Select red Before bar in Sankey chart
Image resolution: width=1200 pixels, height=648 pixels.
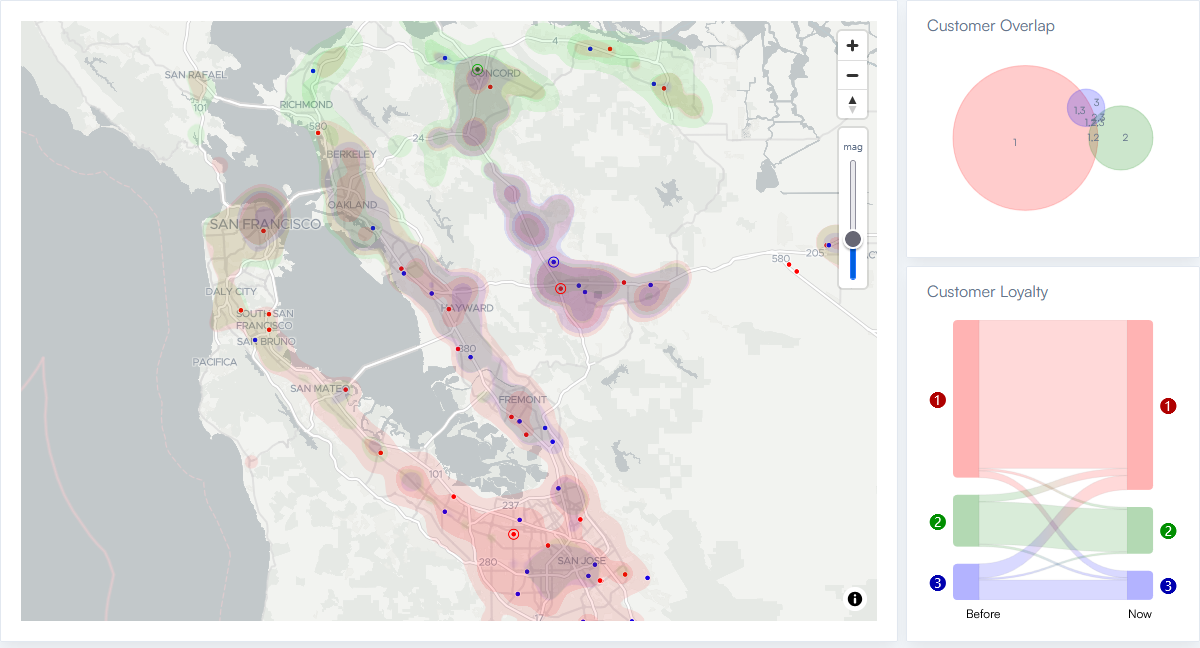966,398
